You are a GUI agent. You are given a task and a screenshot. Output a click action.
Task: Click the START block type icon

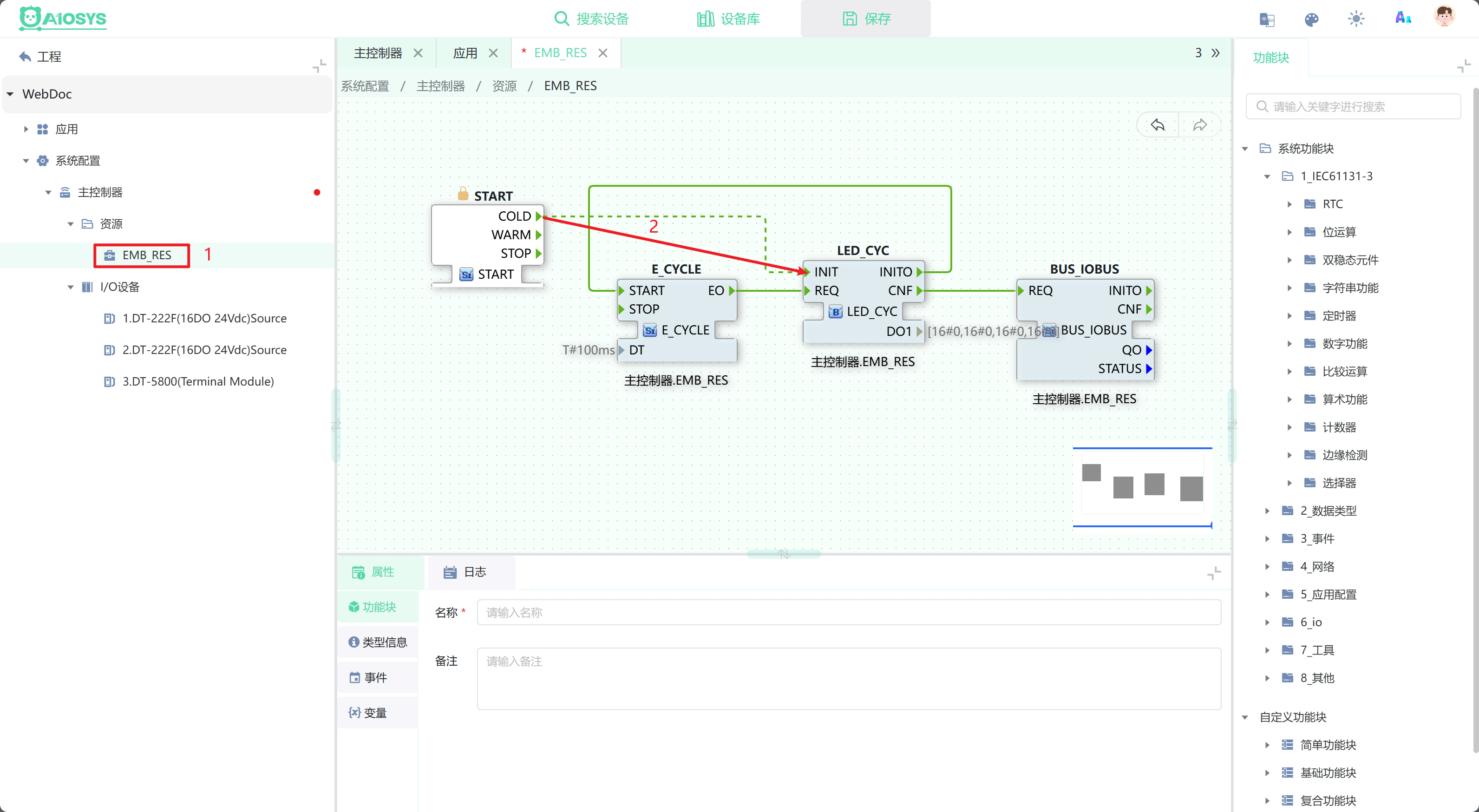coord(466,275)
